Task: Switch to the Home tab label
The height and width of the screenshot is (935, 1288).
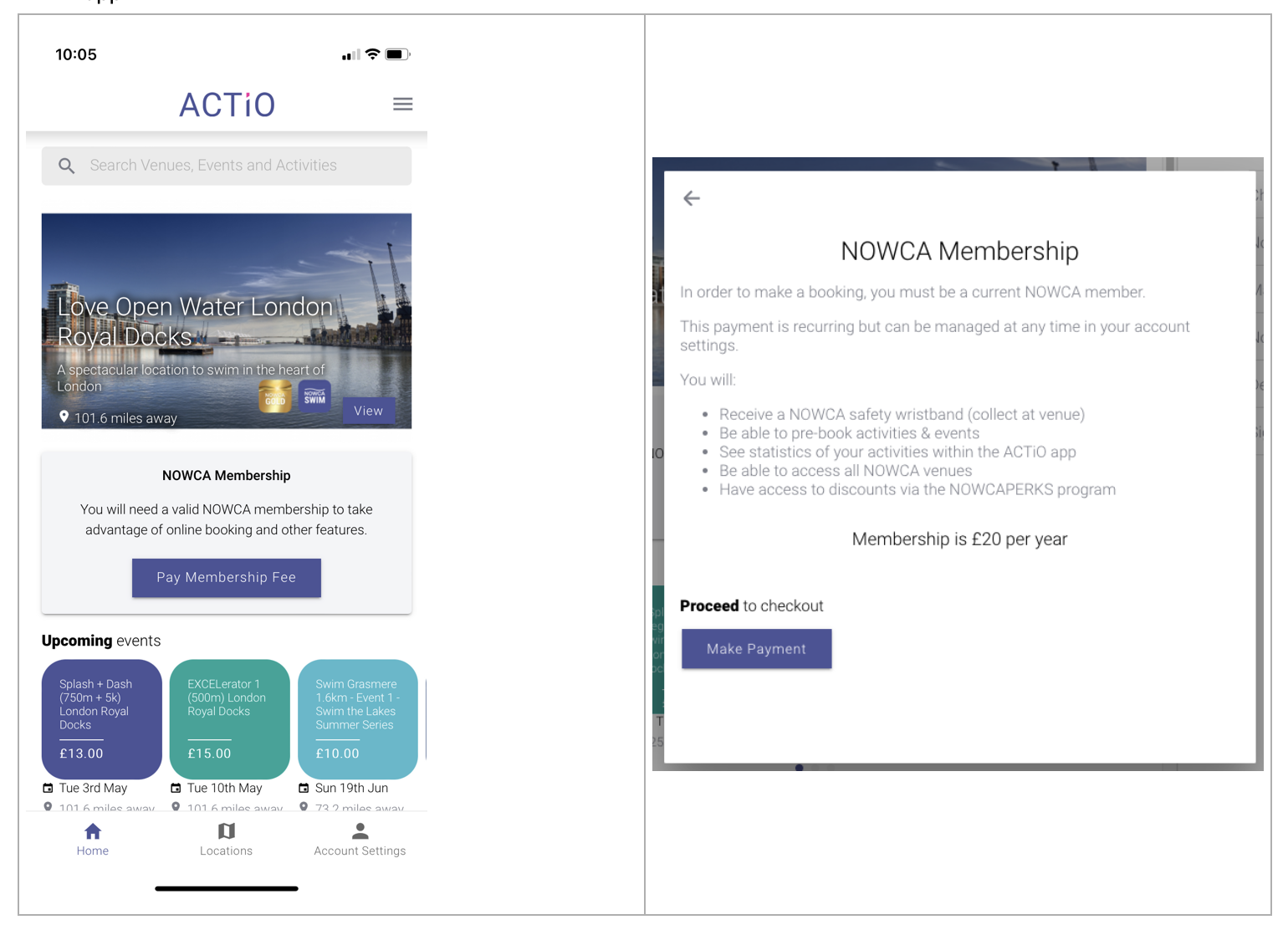Action: (x=93, y=851)
